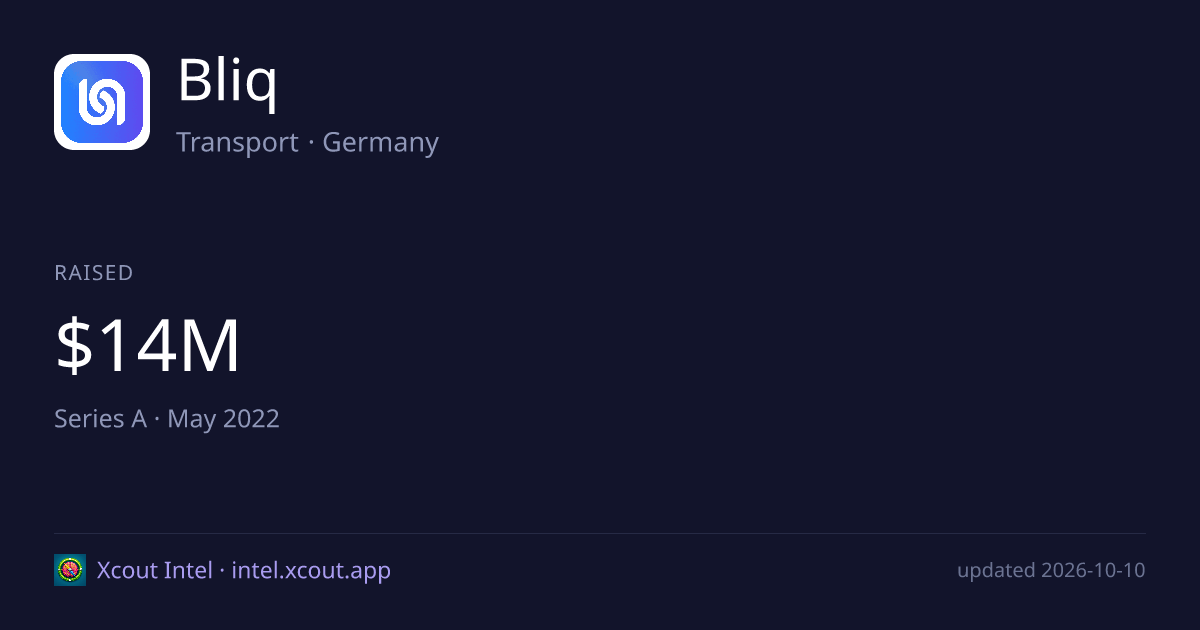Click the dot between Series A and May 2022
The height and width of the screenshot is (630, 1200).
pos(157,419)
